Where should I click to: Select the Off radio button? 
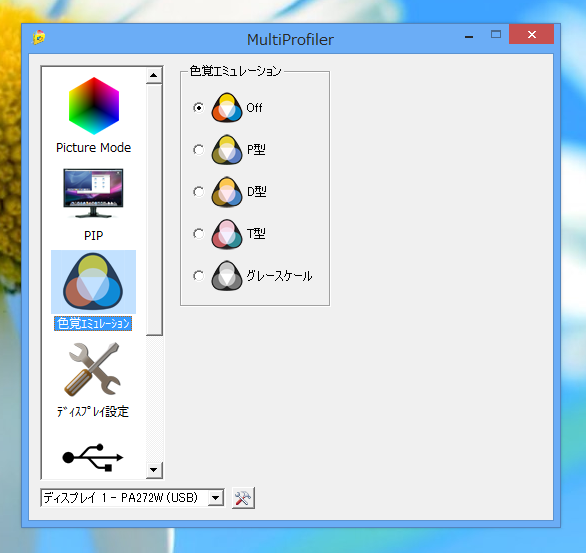tap(198, 108)
